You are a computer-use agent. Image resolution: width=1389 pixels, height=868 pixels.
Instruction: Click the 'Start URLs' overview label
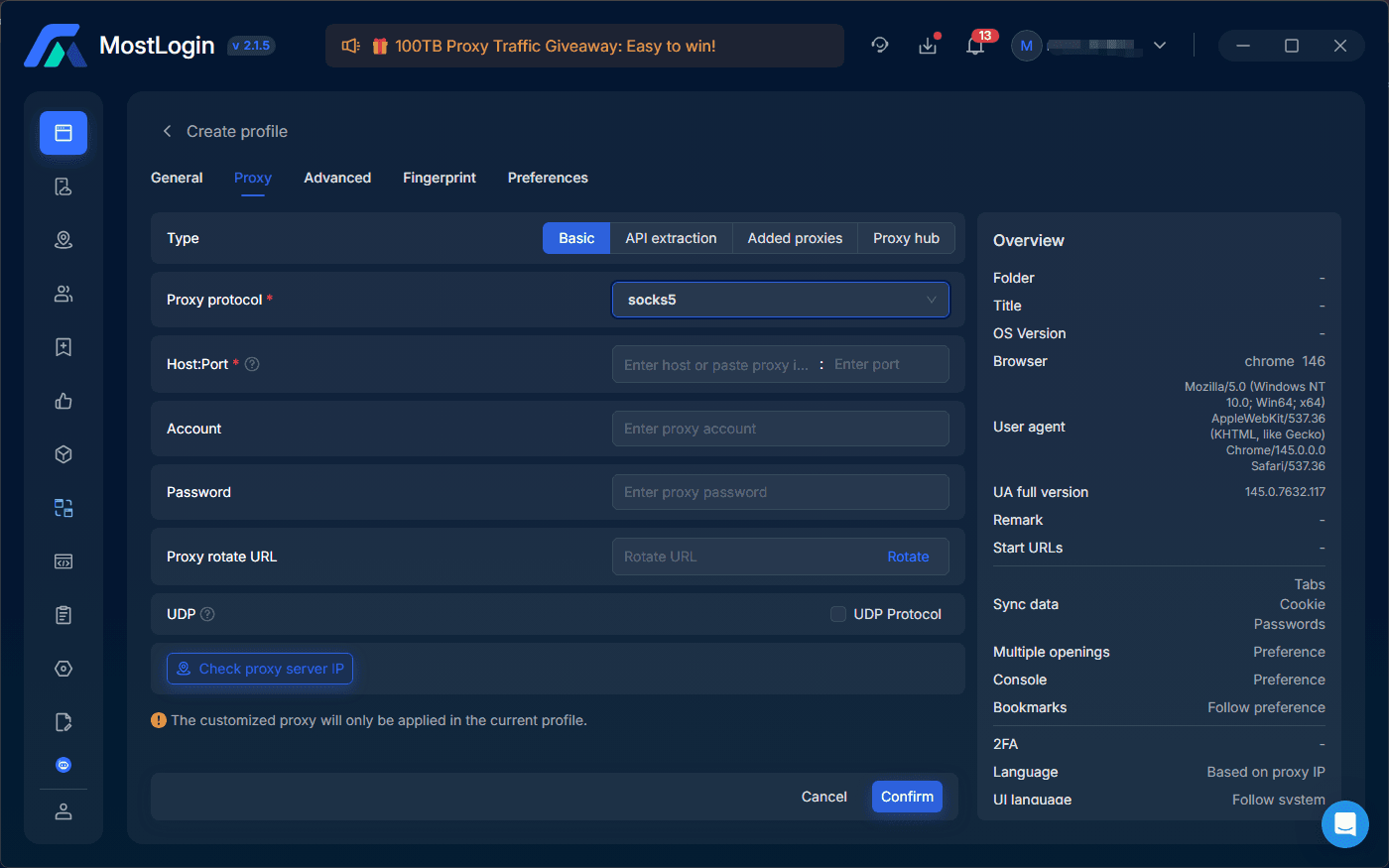coord(1028,548)
